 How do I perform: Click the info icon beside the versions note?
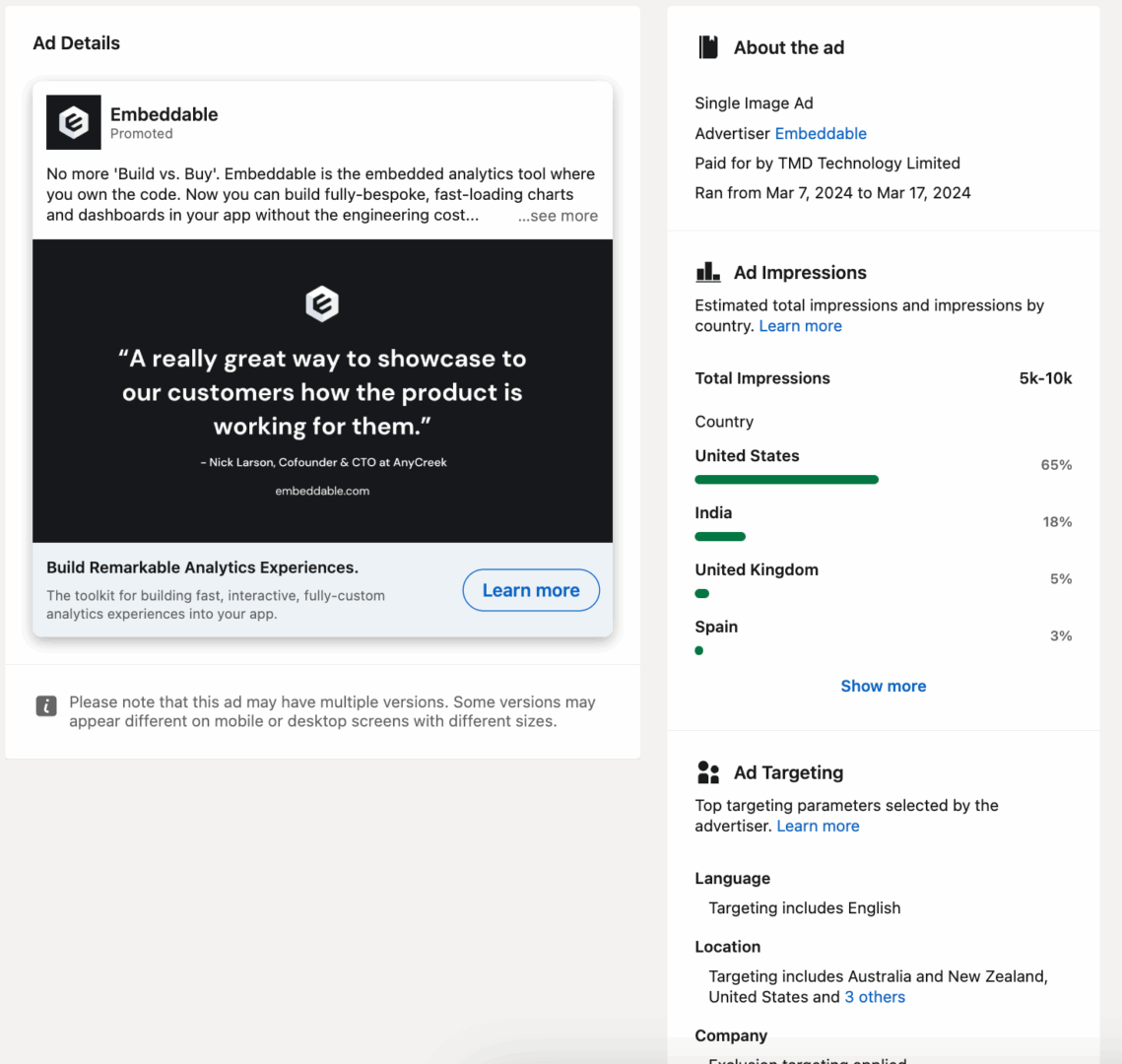pyautogui.click(x=46, y=705)
